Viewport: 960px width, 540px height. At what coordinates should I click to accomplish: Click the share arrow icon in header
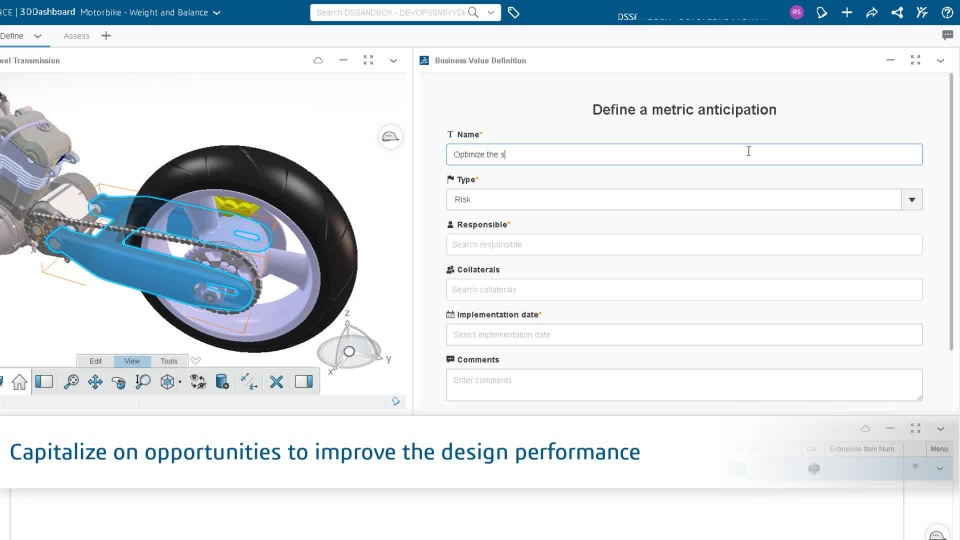(x=872, y=13)
